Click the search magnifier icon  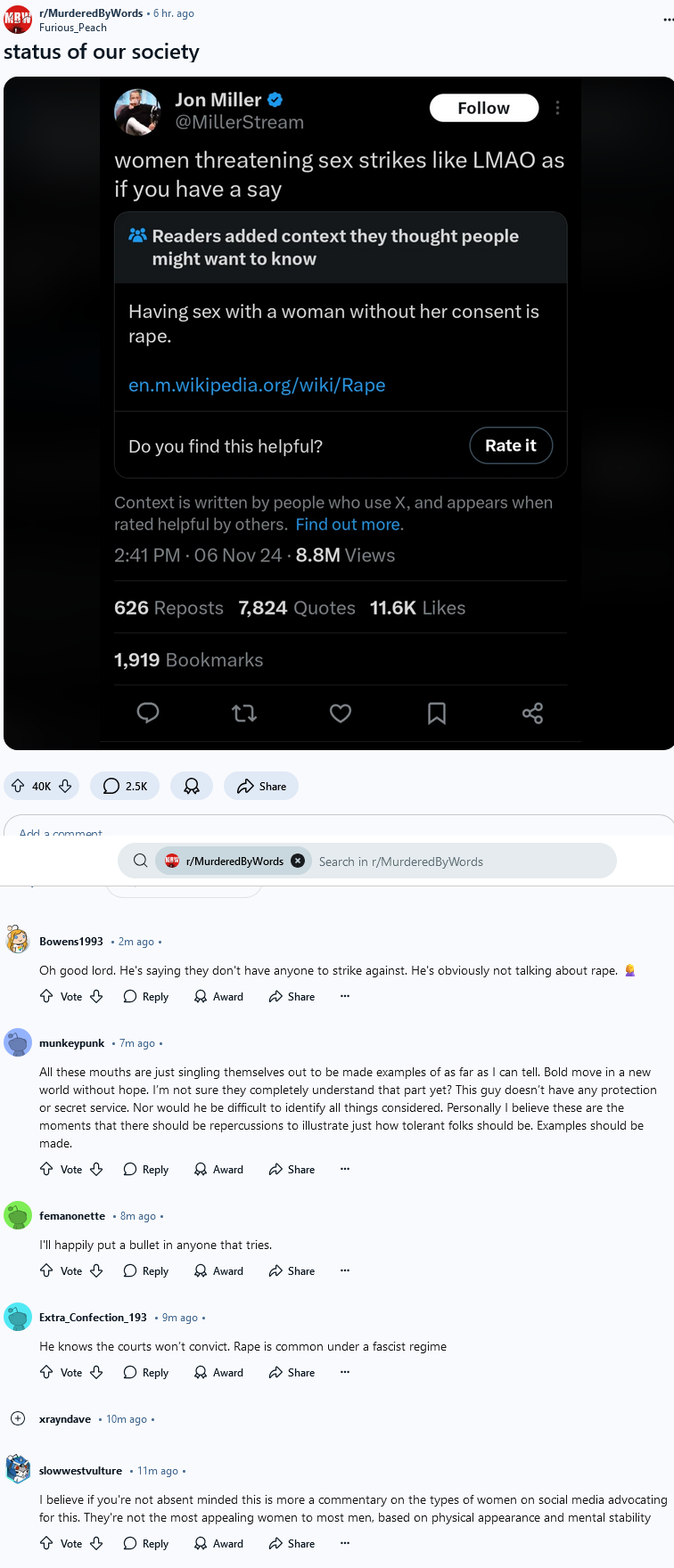tap(140, 861)
